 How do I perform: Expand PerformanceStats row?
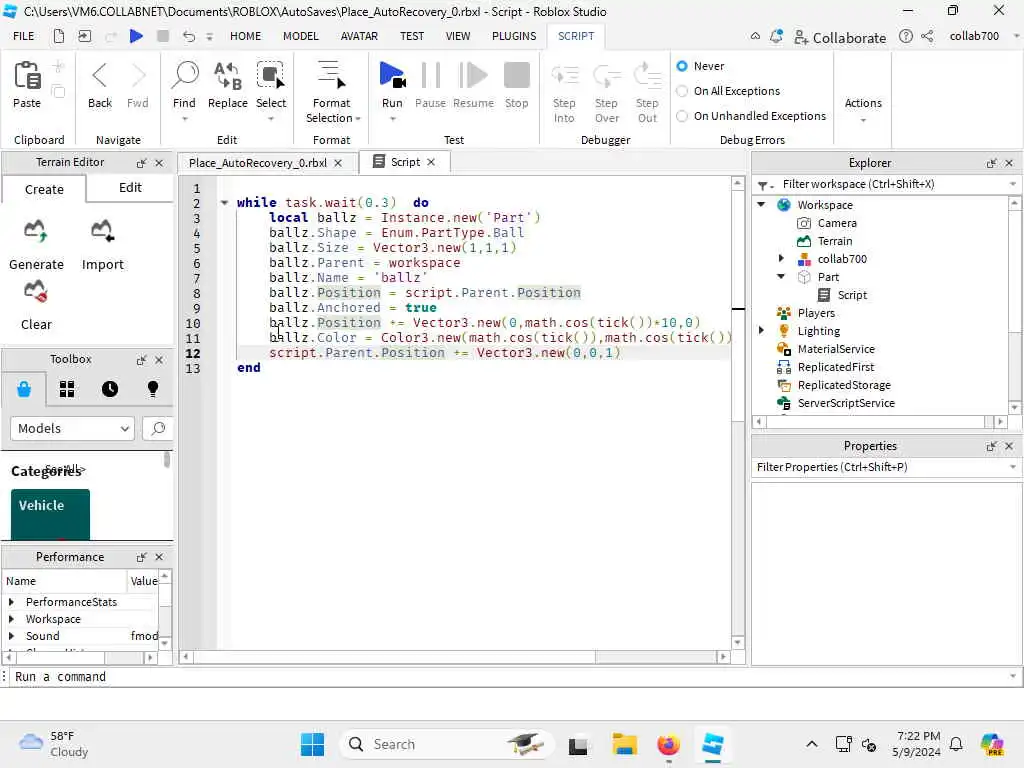[x=11, y=602]
